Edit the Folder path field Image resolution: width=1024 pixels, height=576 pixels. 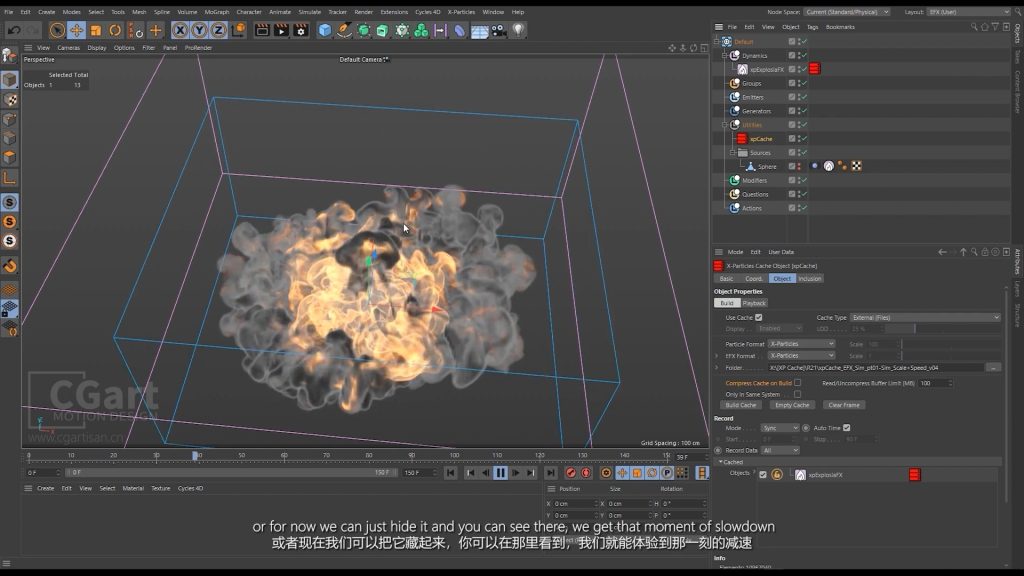(876, 368)
